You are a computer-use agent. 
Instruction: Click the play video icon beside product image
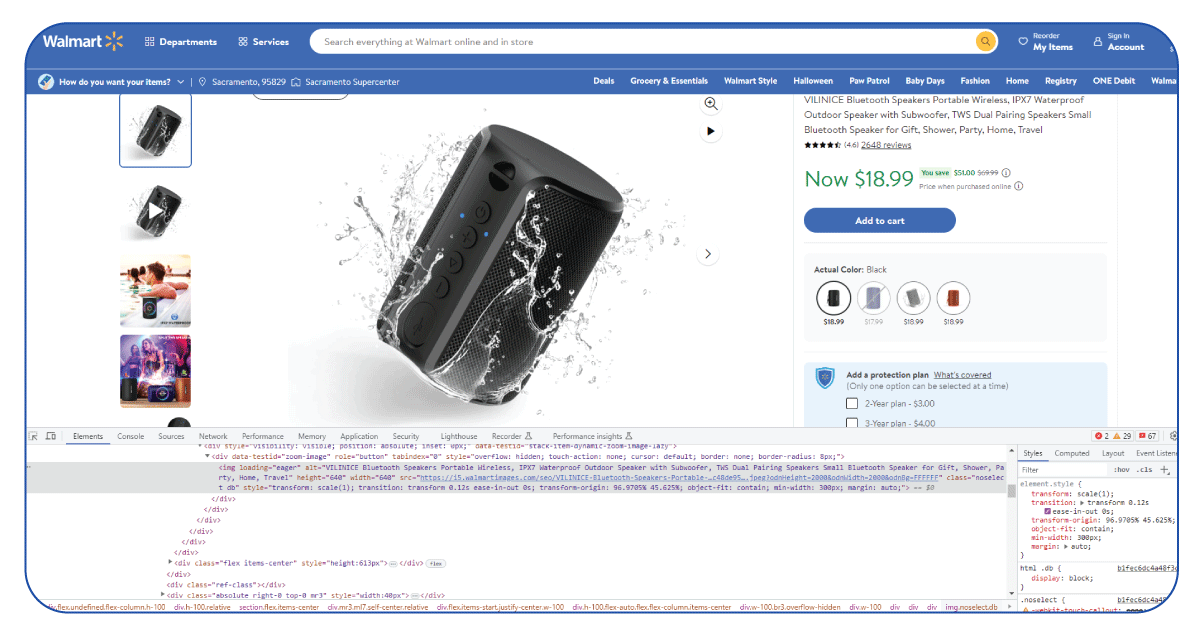(x=711, y=131)
